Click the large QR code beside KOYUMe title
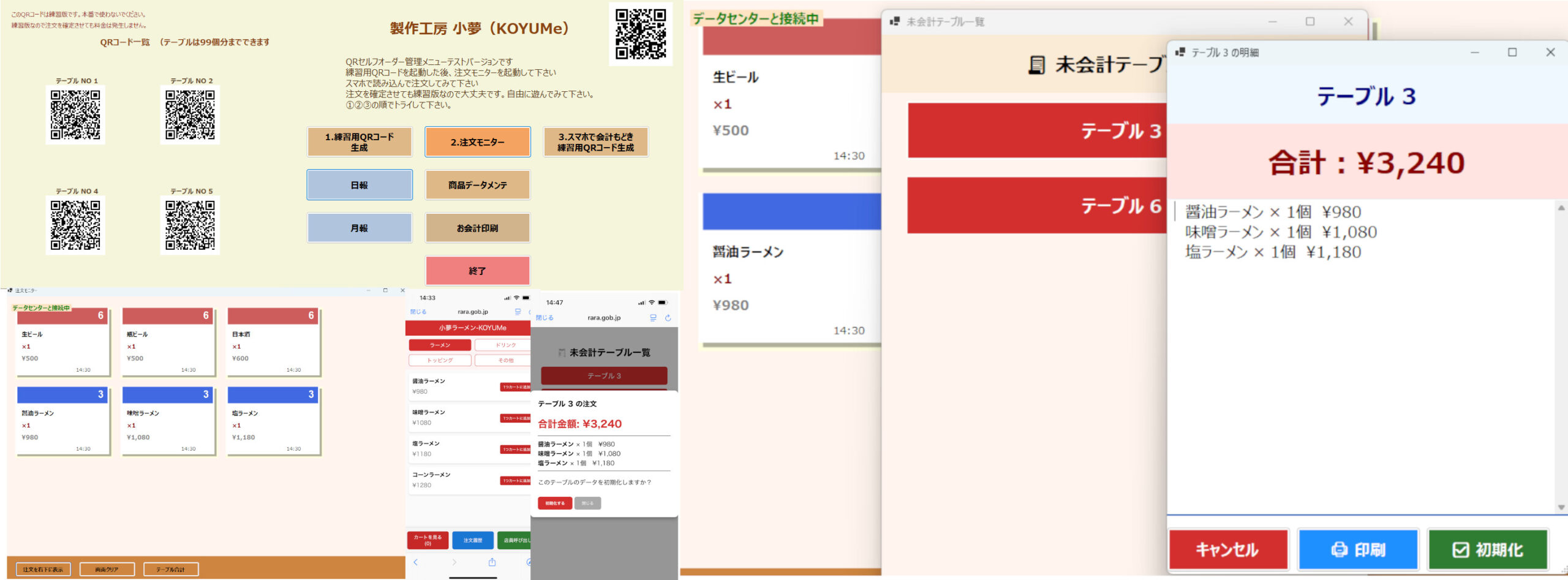Screen dimensions: 1568x580 [x=640, y=34]
